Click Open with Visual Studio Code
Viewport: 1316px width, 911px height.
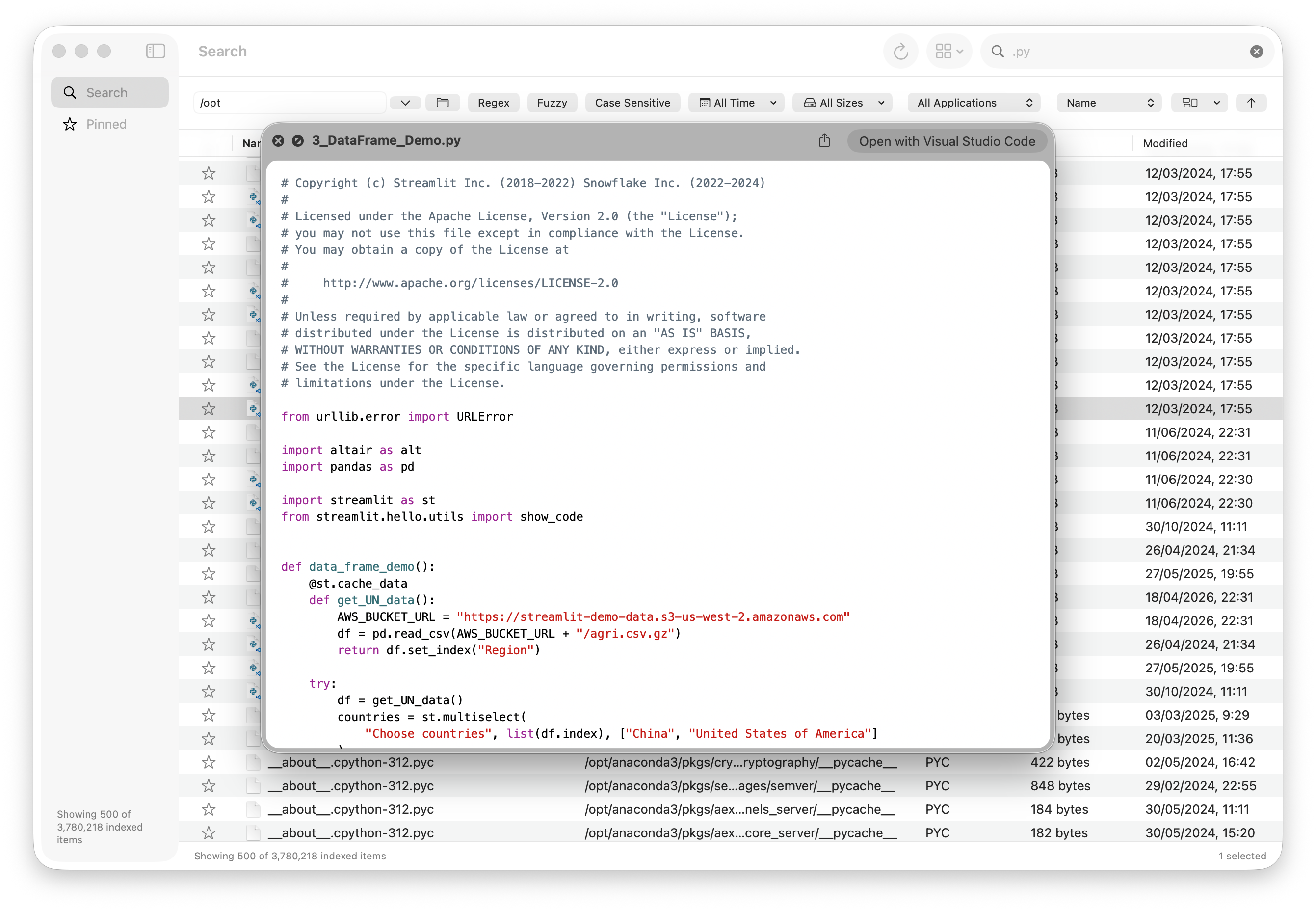click(947, 141)
